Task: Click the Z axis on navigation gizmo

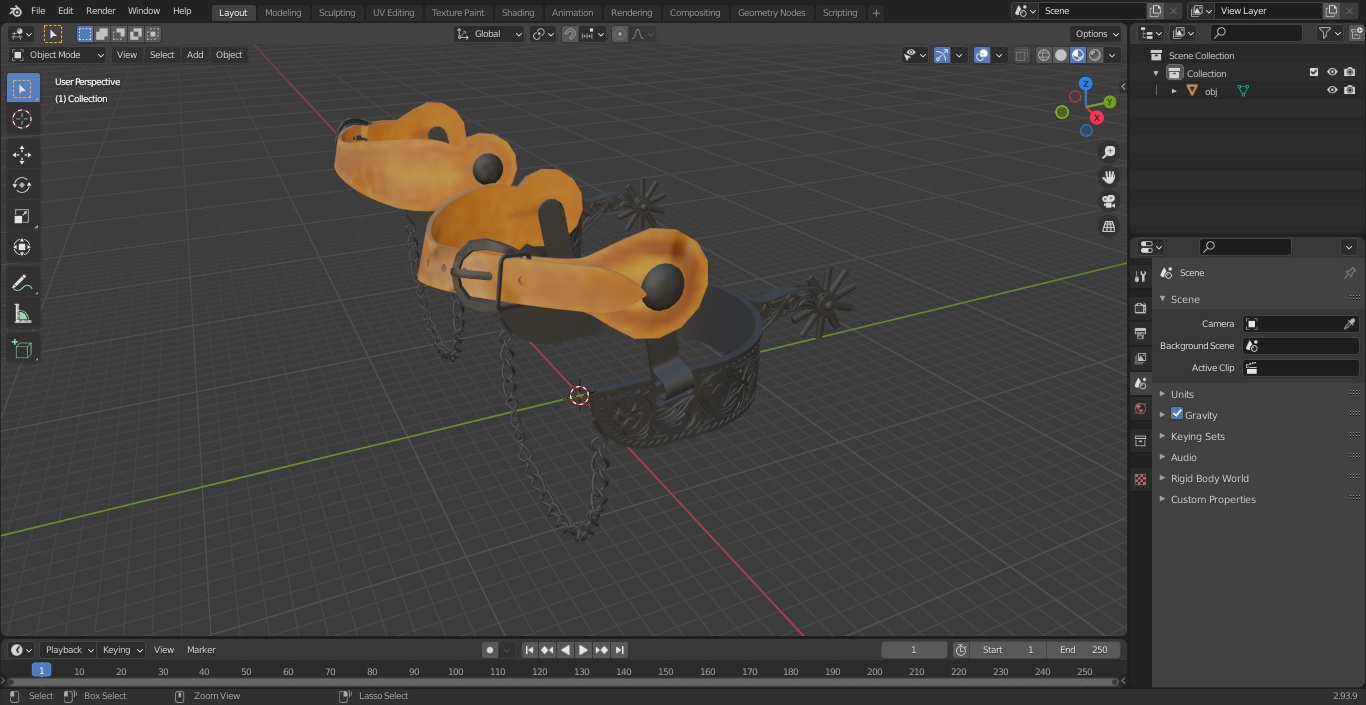Action: (x=1086, y=84)
